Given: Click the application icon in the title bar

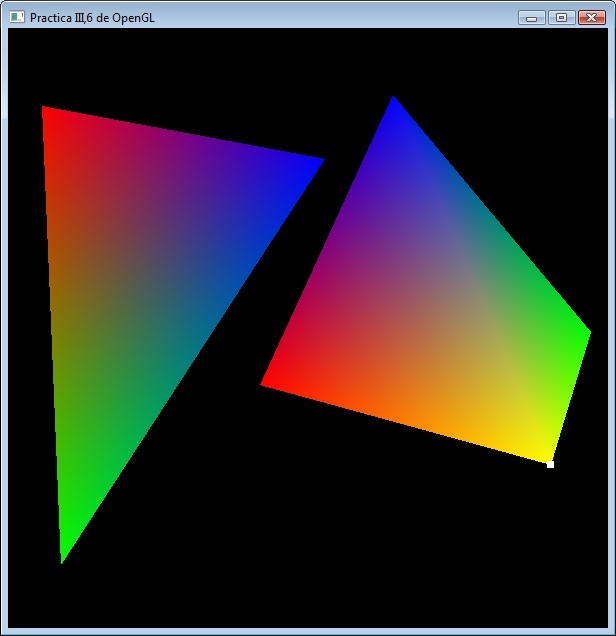Looking at the screenshot, I should pyautogui.click(x=17, y=17).
